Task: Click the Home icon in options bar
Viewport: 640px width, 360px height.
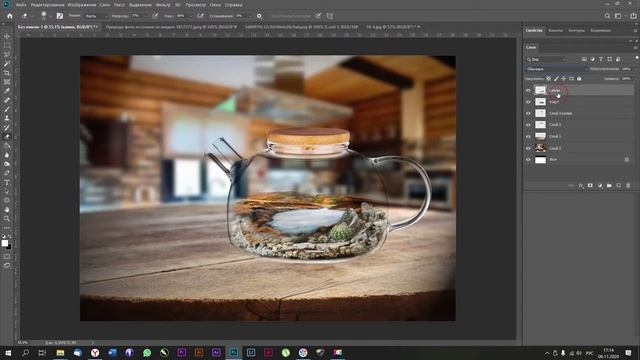Action: click(x=10, y=16)
